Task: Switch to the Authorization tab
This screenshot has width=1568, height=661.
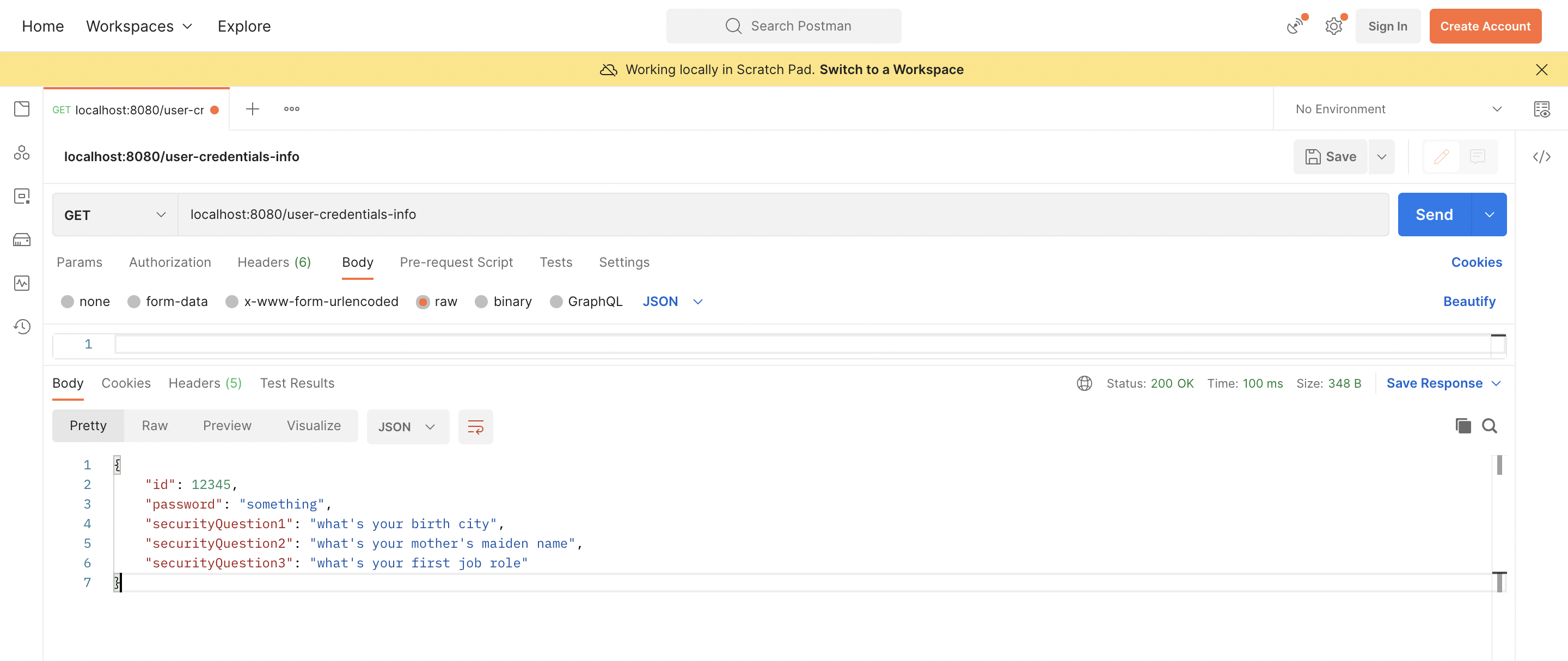Action: tap(170, 262)
